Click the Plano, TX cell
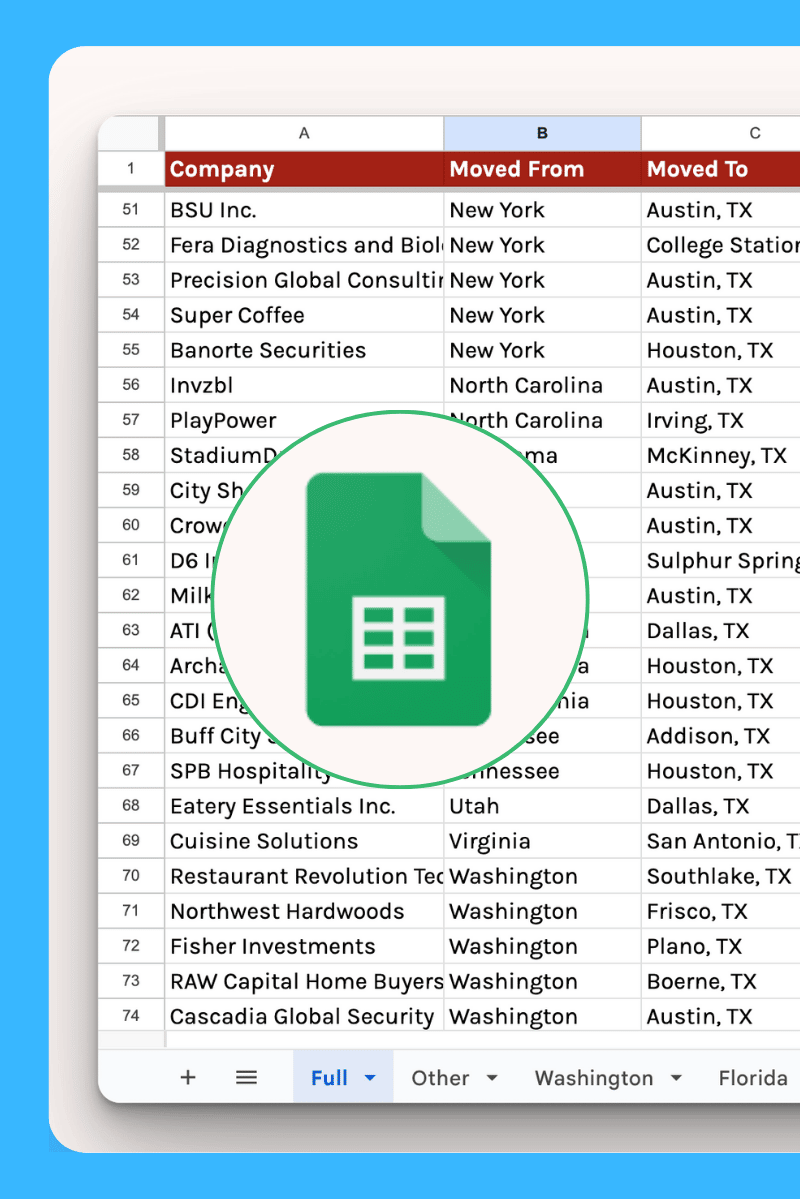 click(721, 946)
